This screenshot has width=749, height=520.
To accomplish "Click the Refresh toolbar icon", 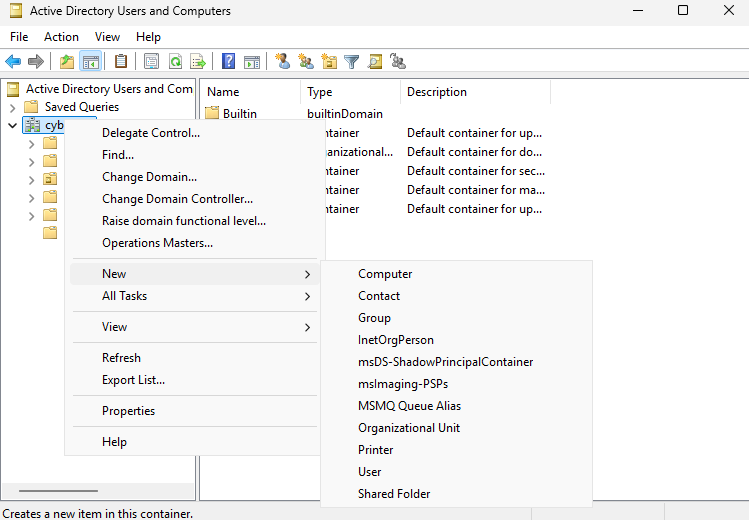I will pos(175,61).
